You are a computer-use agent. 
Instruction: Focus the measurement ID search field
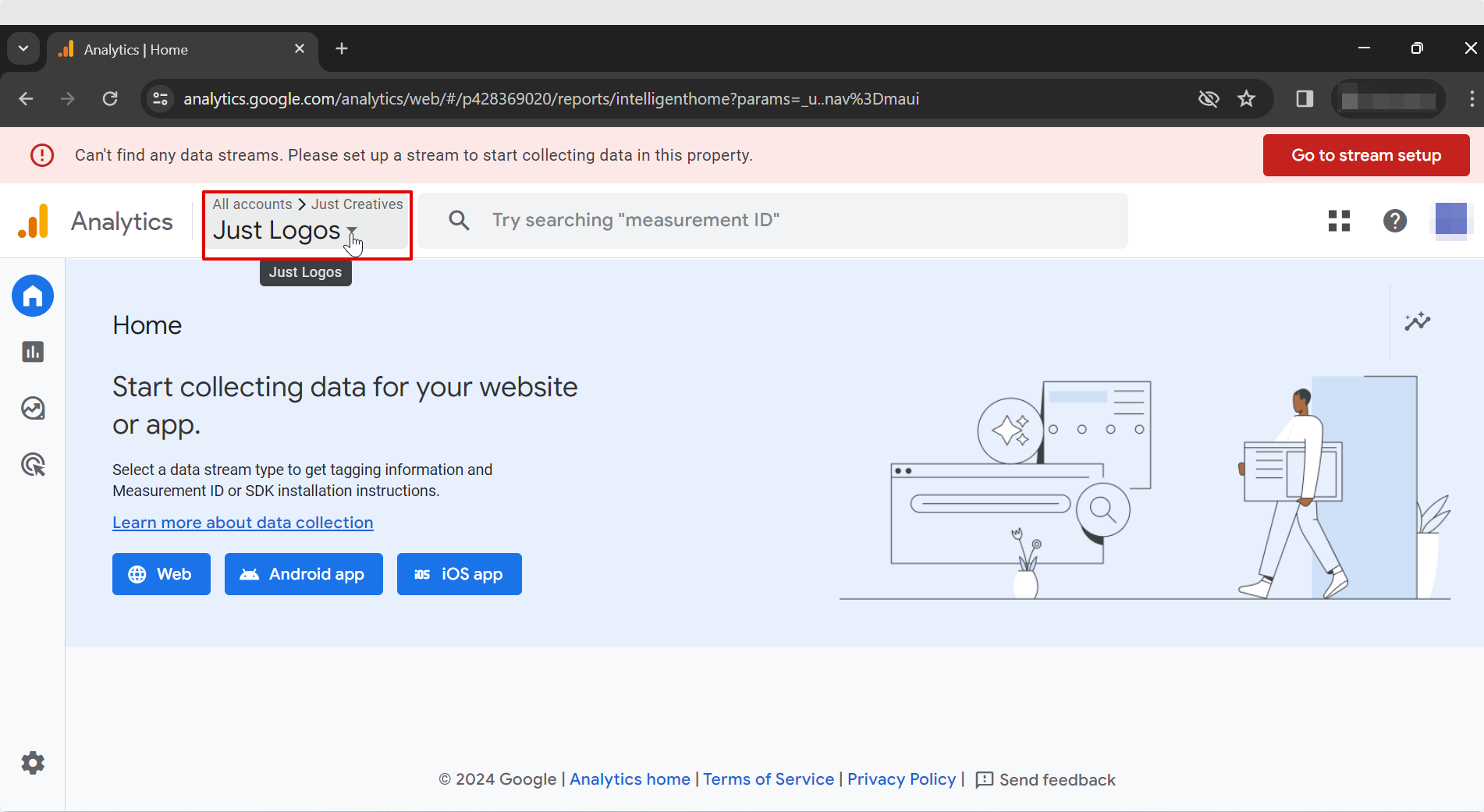(773, 221)
